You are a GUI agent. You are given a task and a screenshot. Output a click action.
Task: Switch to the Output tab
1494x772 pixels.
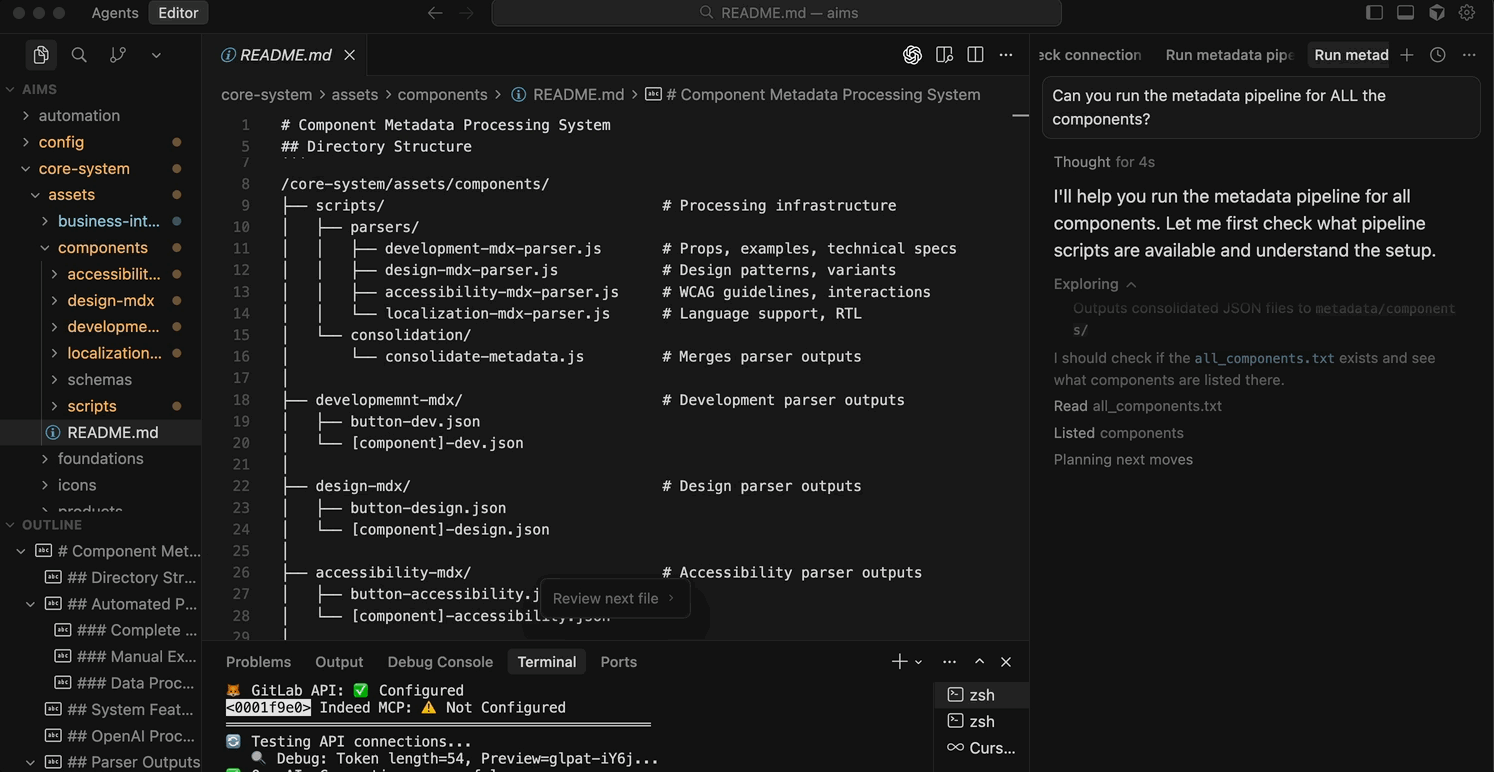pyautogui.click(x=338, y=661)
